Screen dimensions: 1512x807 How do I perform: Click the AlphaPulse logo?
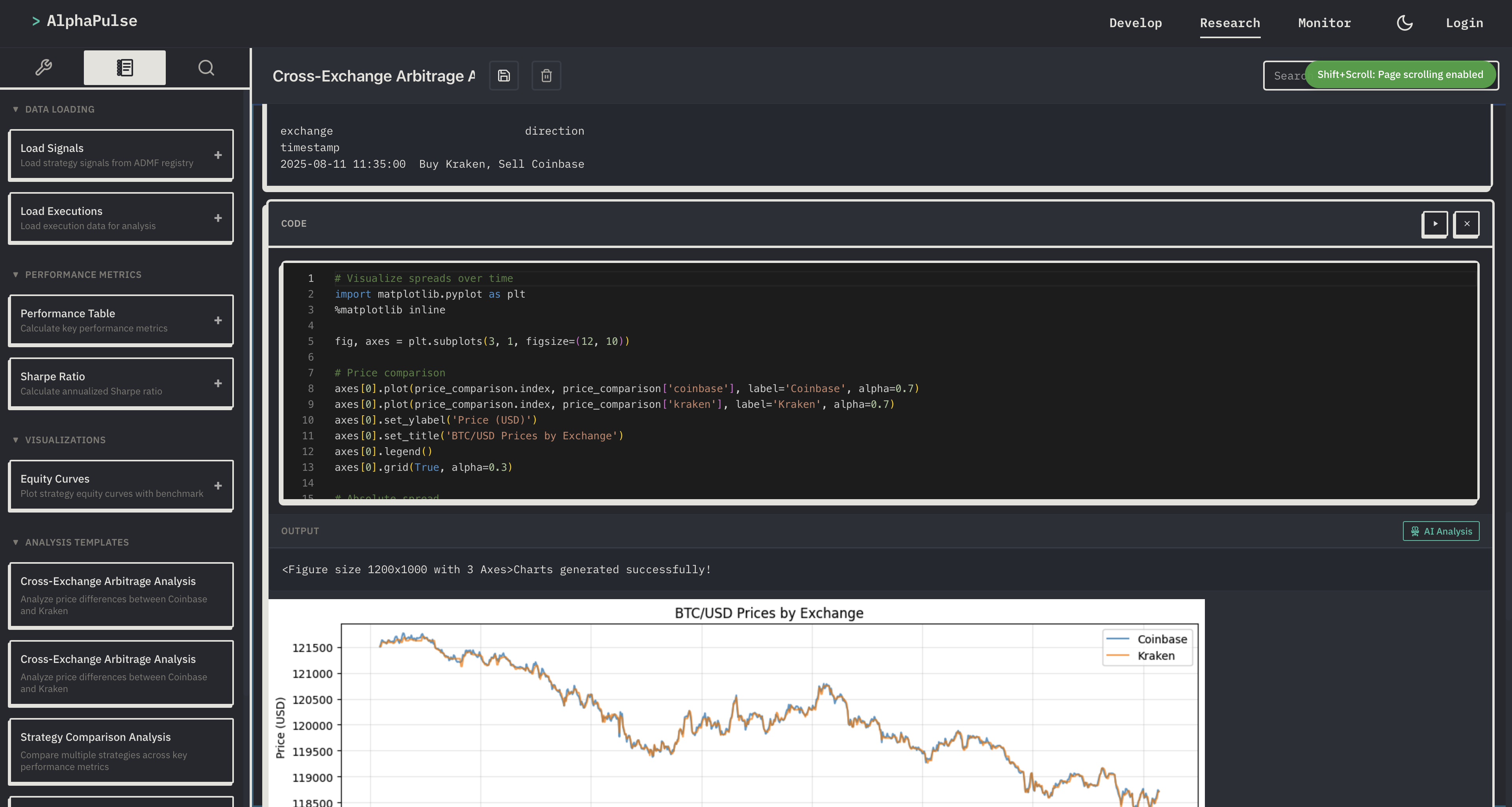[x=85, y=21]
